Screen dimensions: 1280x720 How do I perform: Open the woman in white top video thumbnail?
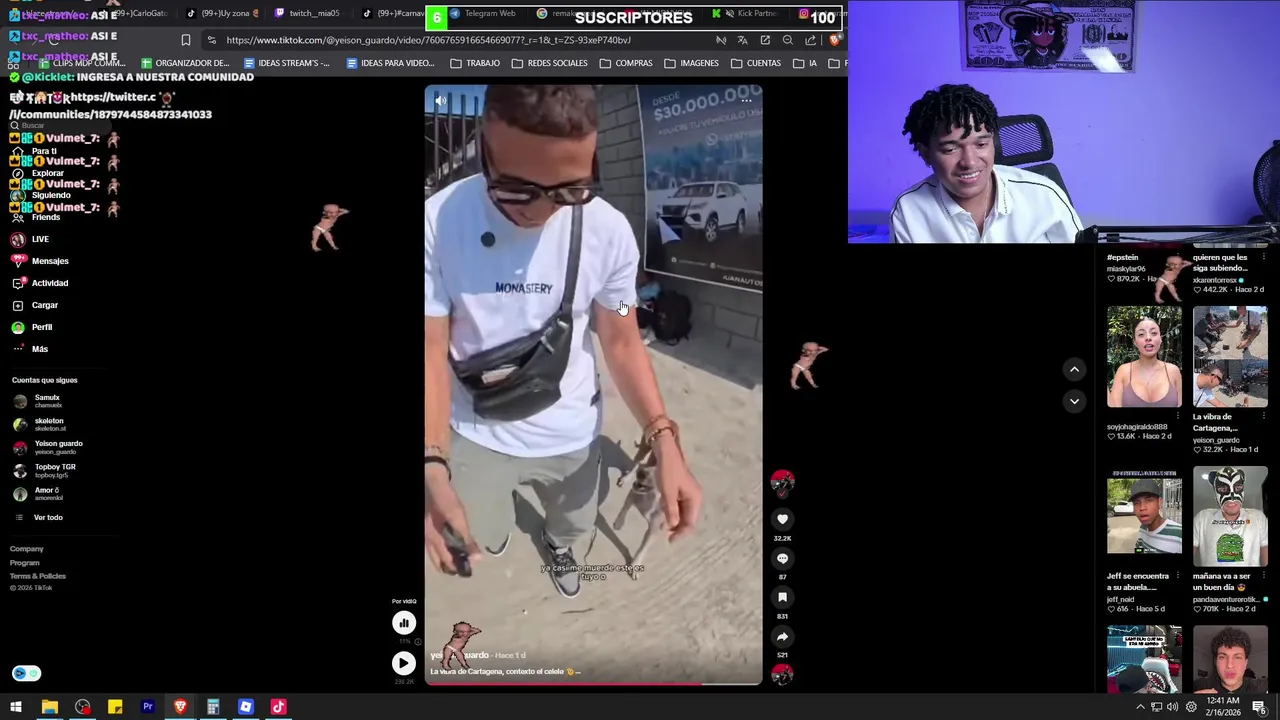(1144, 357)
